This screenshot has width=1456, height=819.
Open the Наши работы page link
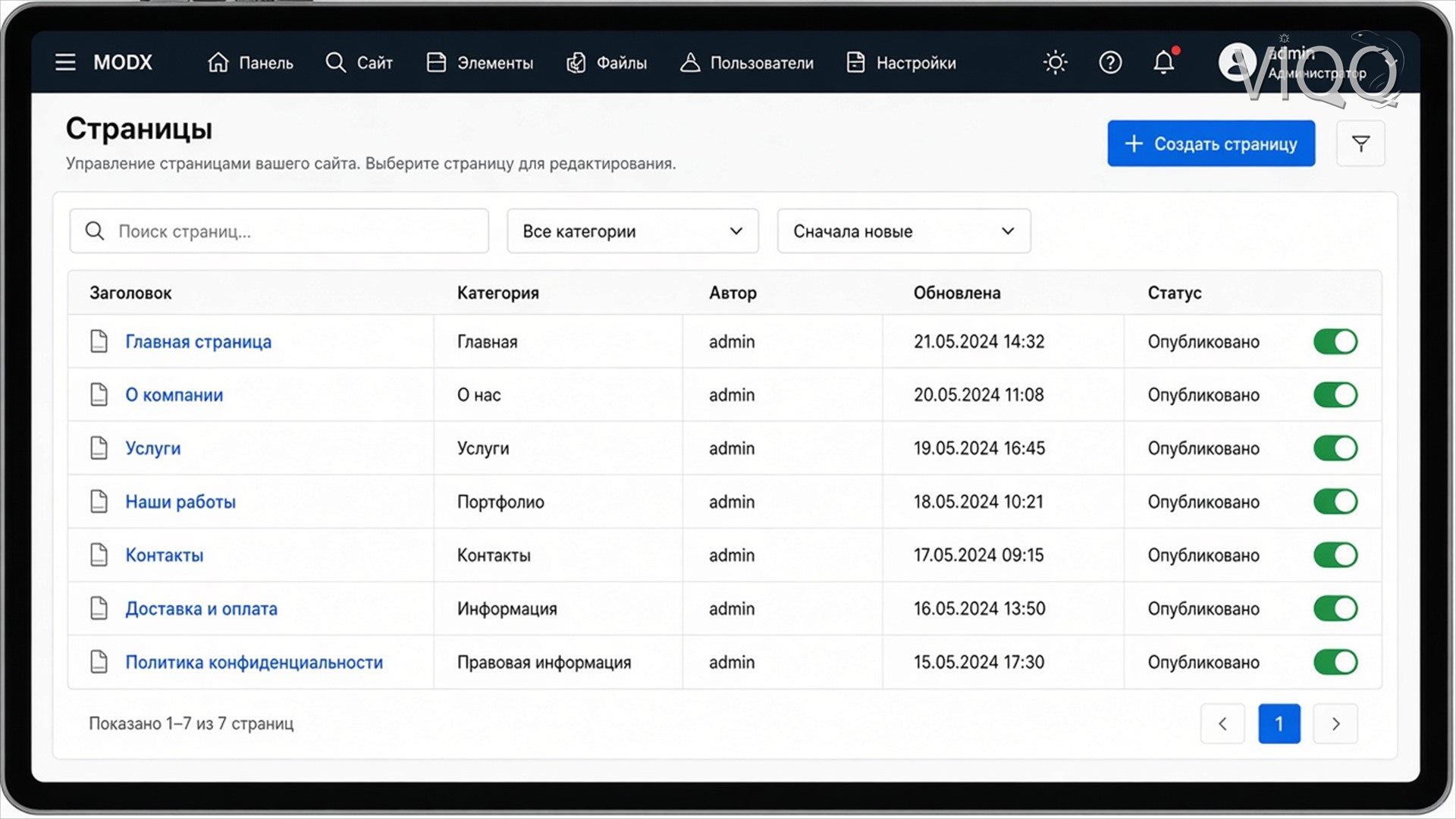[180, 501]
